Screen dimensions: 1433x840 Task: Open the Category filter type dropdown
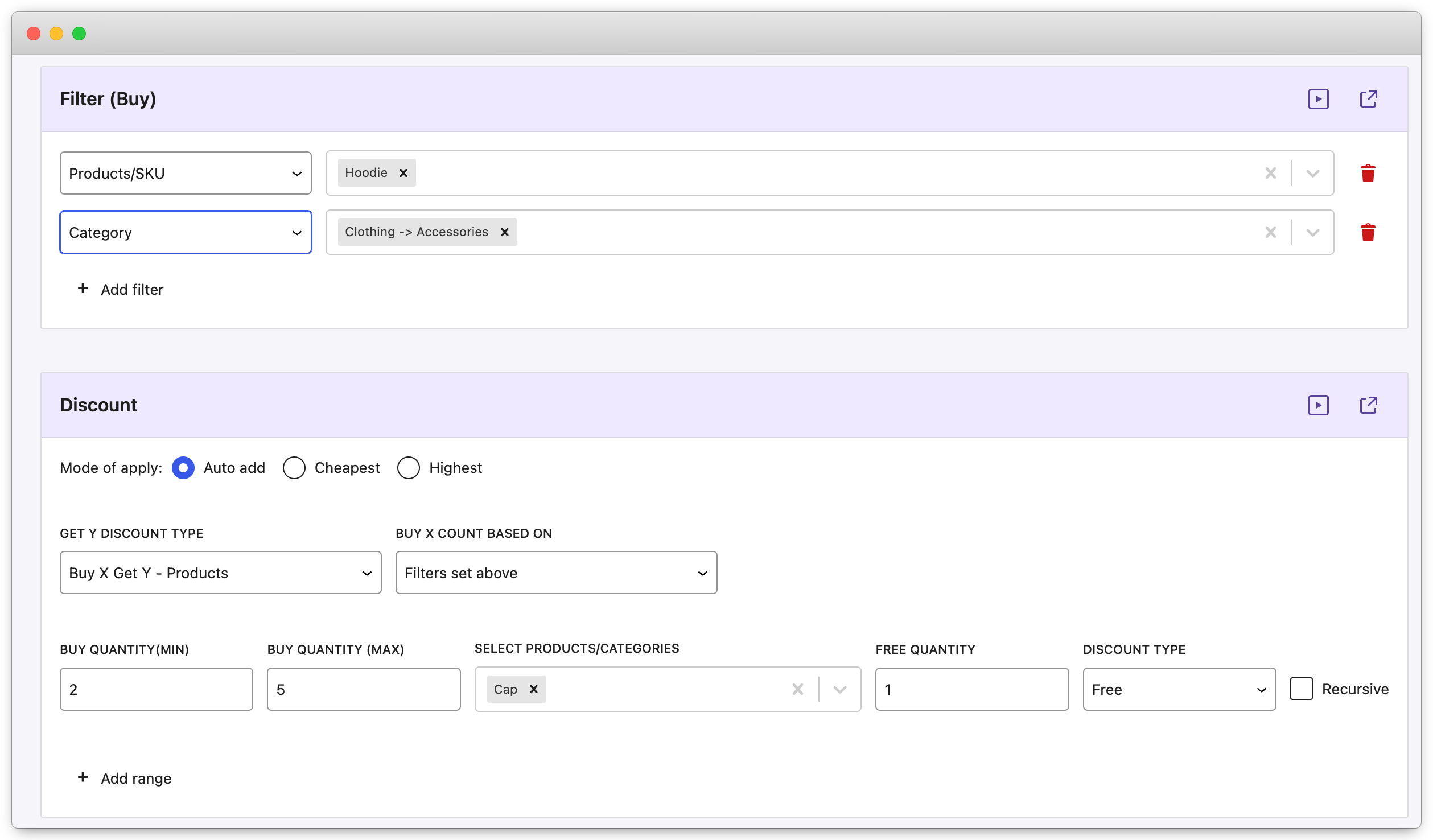[186, 232]
